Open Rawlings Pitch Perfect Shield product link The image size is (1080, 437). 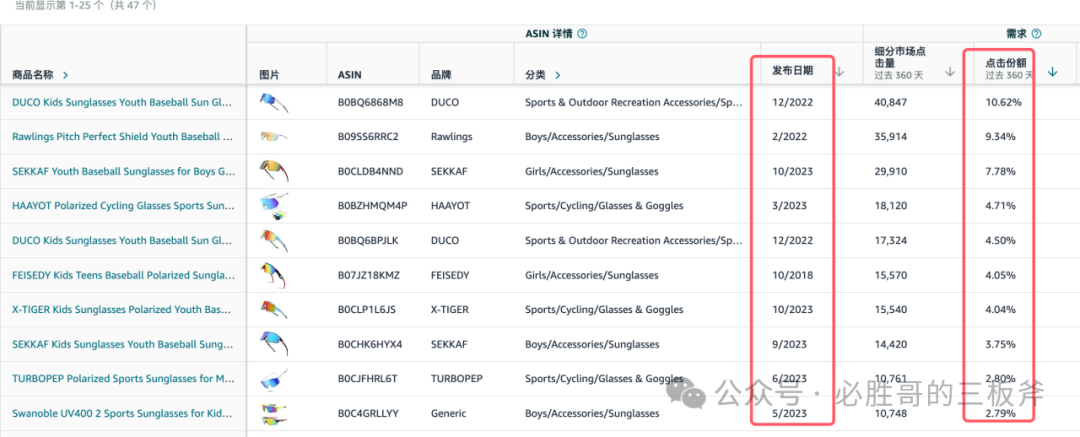(x=122, y=136)
